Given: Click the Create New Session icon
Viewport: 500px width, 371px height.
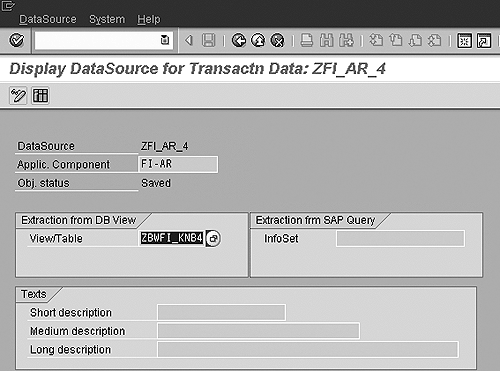Looking at the screenshot, I should (464, 41).
